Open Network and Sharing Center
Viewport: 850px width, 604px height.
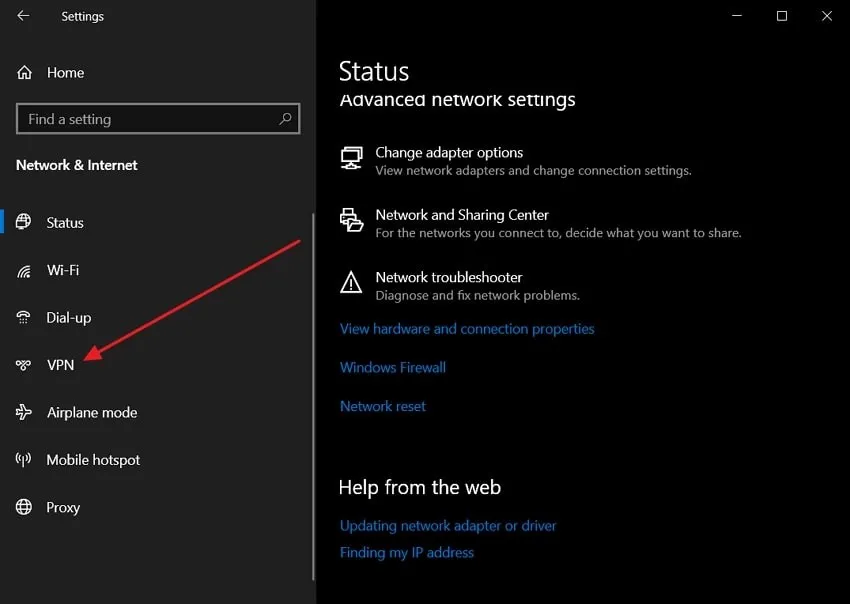[x=462, y=215]
